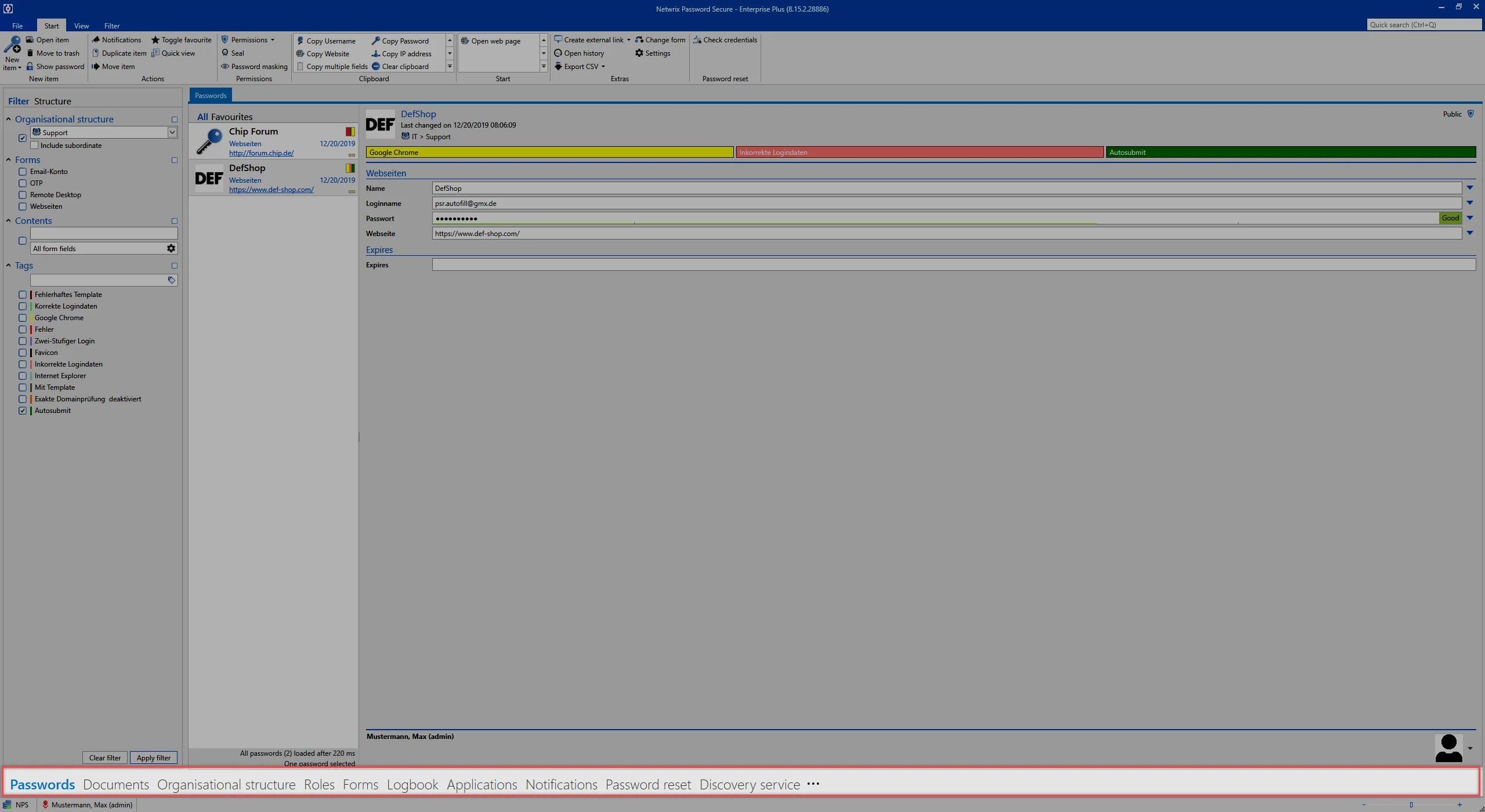Open ribbon Settings gear

tap(639, 53)
